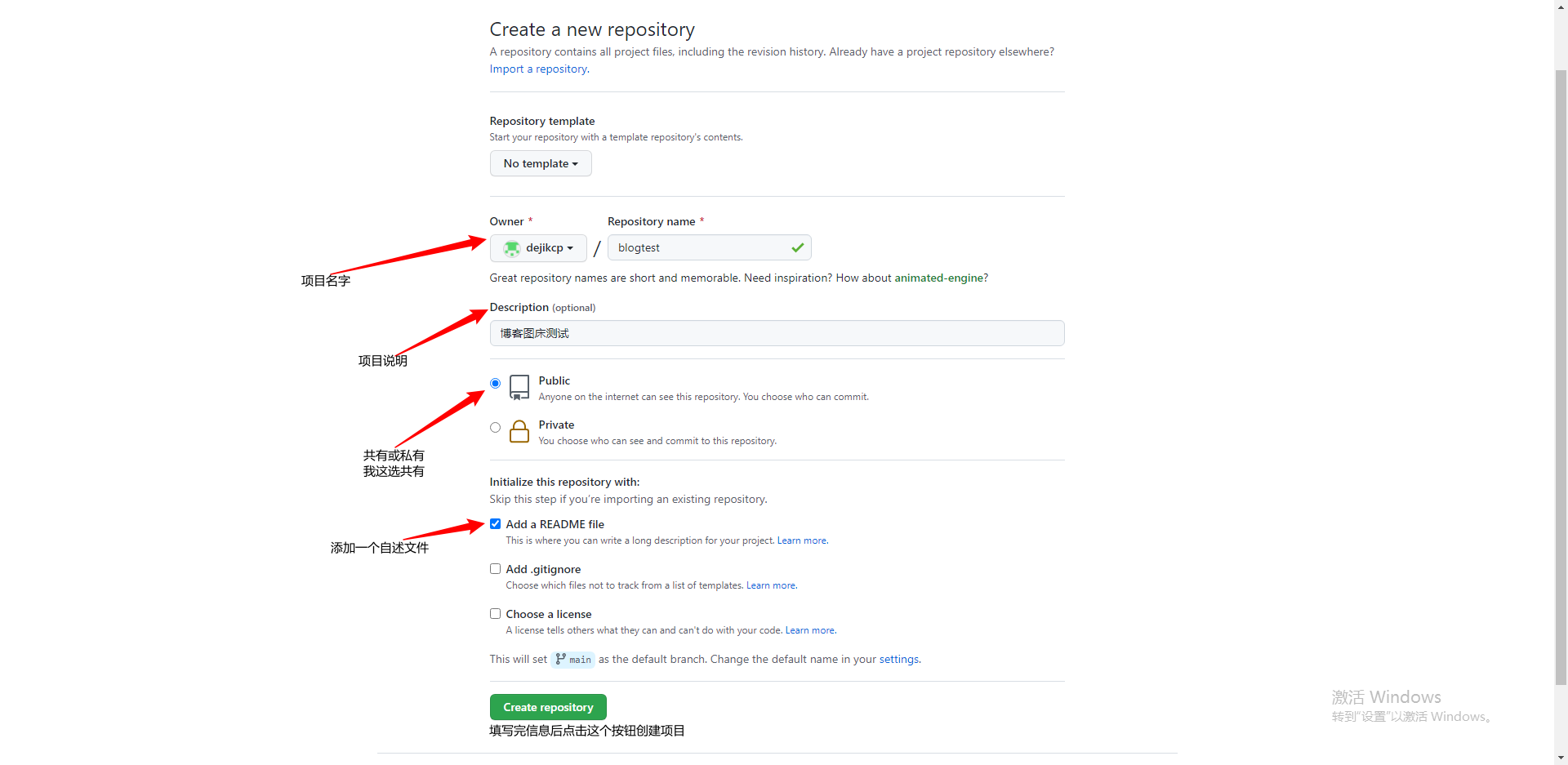Viewport: 1568px width, 765px height.
Task: Click the private repository lock icon
Action: [x=519, y=431]
